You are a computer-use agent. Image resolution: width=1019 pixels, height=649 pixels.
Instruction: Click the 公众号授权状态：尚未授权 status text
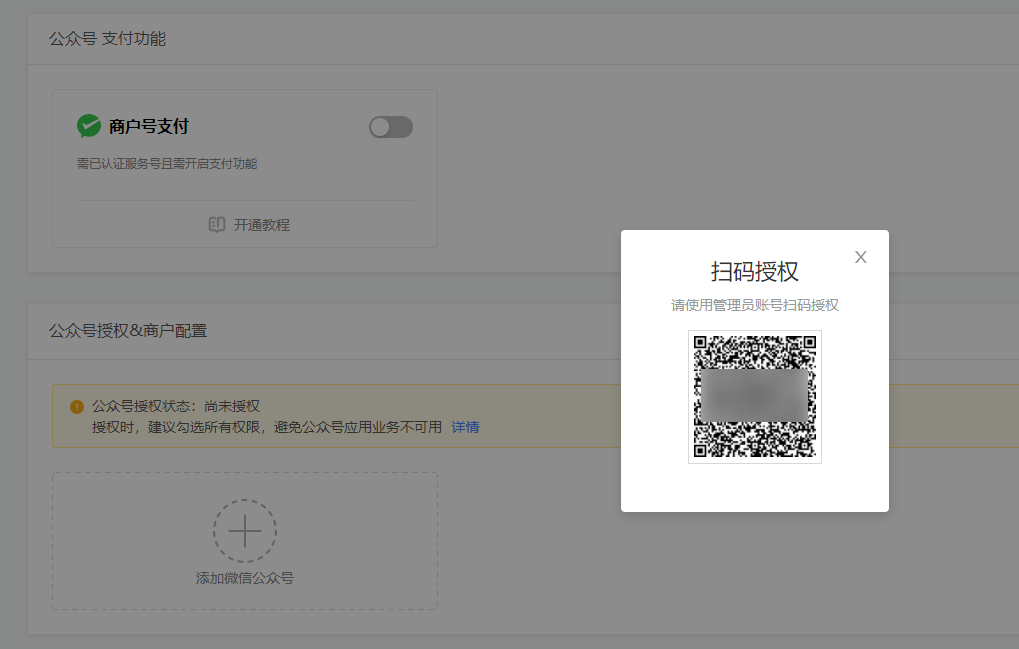(176, 406)
